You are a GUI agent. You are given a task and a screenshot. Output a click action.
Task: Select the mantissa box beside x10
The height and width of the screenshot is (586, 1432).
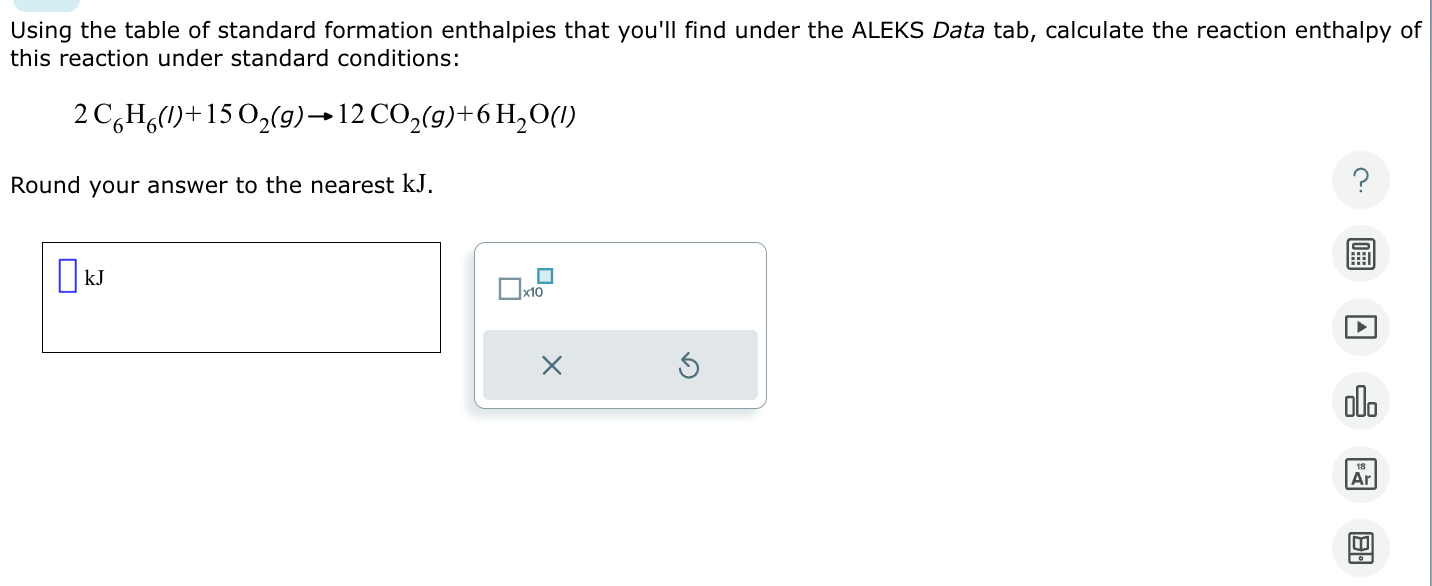pyautogui.click(x=510, y=289)
